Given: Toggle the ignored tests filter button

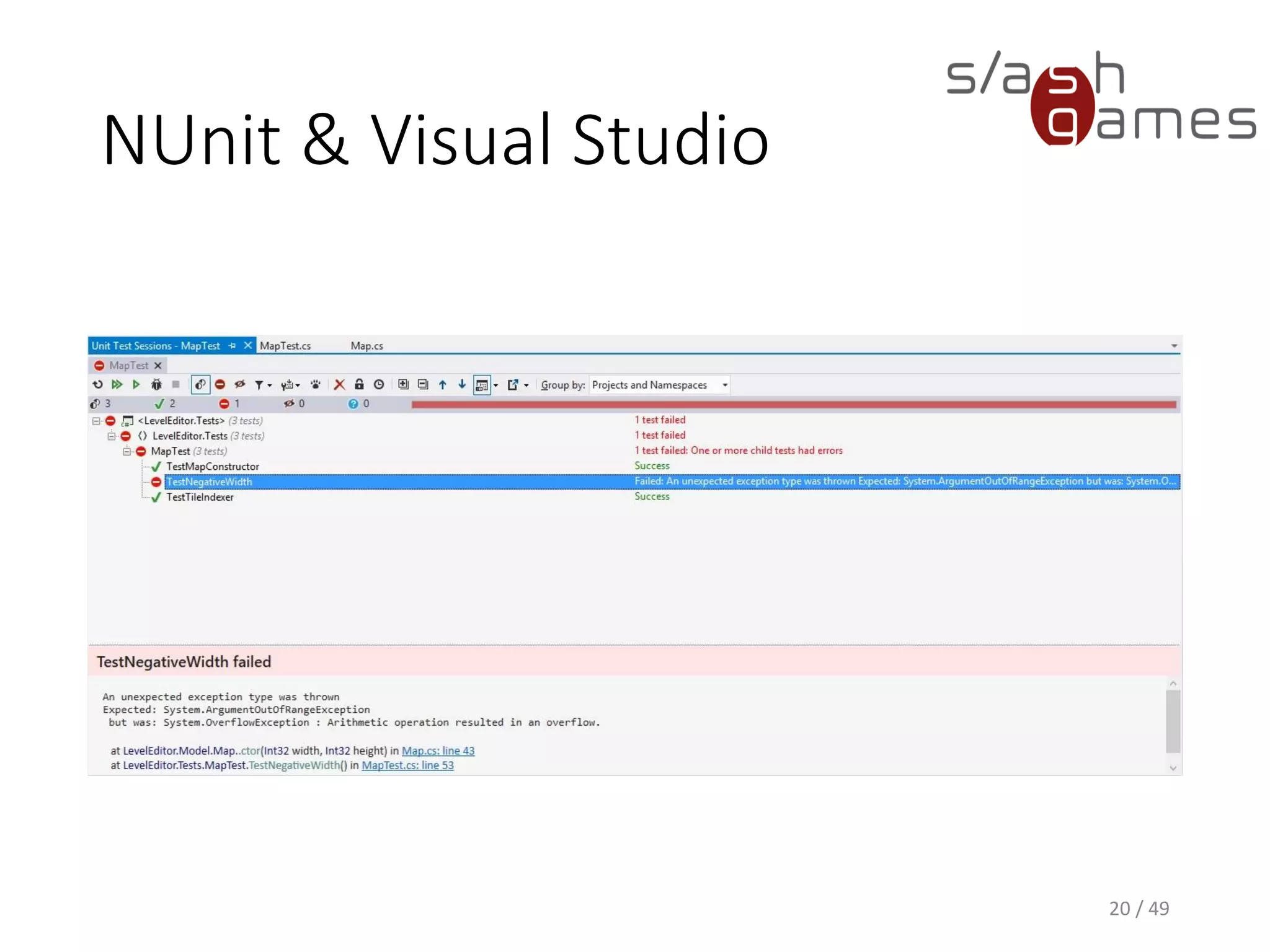Looking at the screenshot, I should (240, 385).
